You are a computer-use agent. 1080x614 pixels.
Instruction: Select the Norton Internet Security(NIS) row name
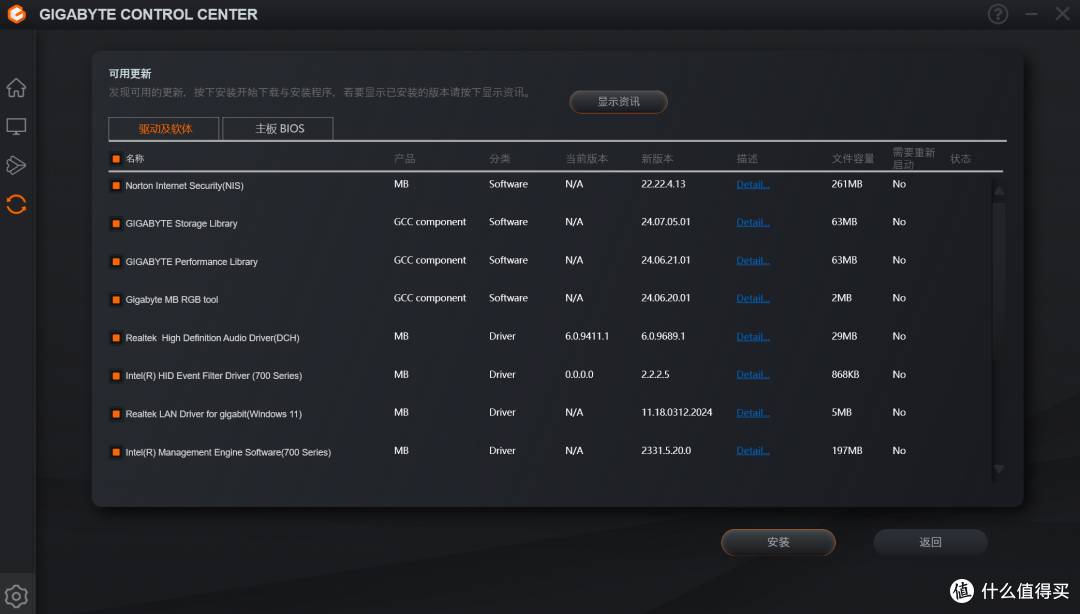184,185
